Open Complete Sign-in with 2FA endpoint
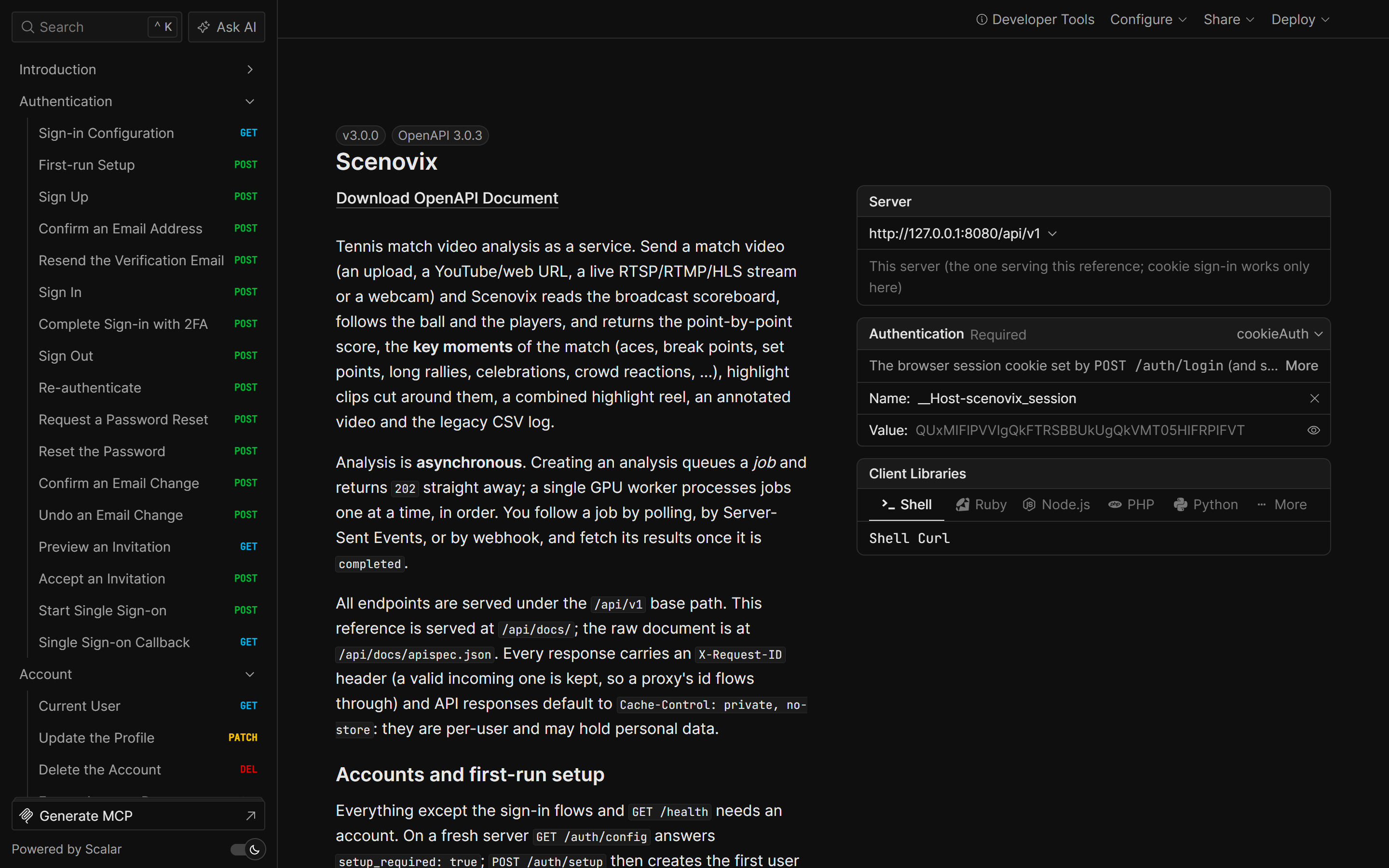The height and width of the screenshot is (868, 1389). 148,325
